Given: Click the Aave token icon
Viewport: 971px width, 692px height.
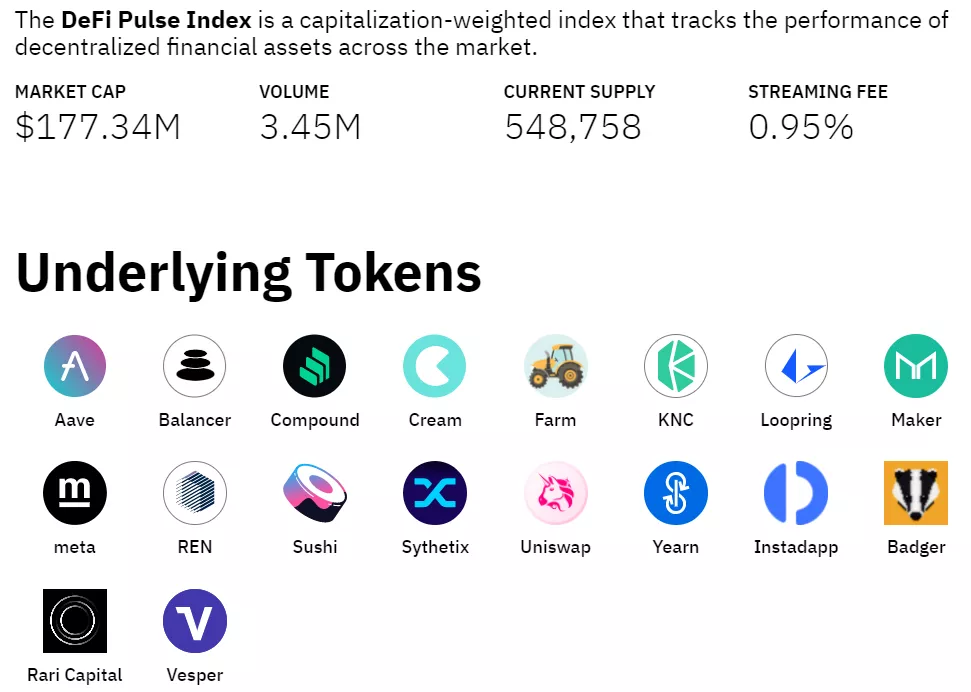Looking at the screenshot, I should (75, 366).
